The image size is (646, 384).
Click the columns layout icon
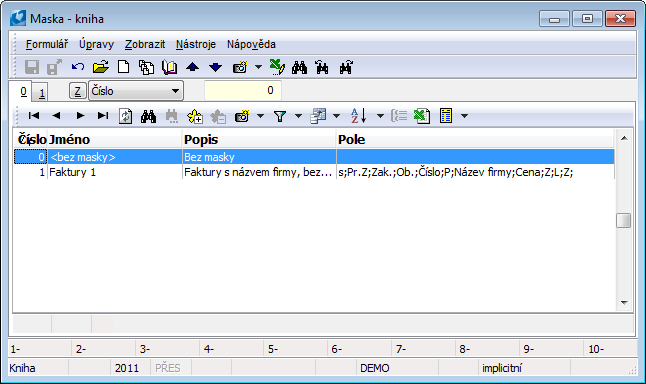click(318, 116)
